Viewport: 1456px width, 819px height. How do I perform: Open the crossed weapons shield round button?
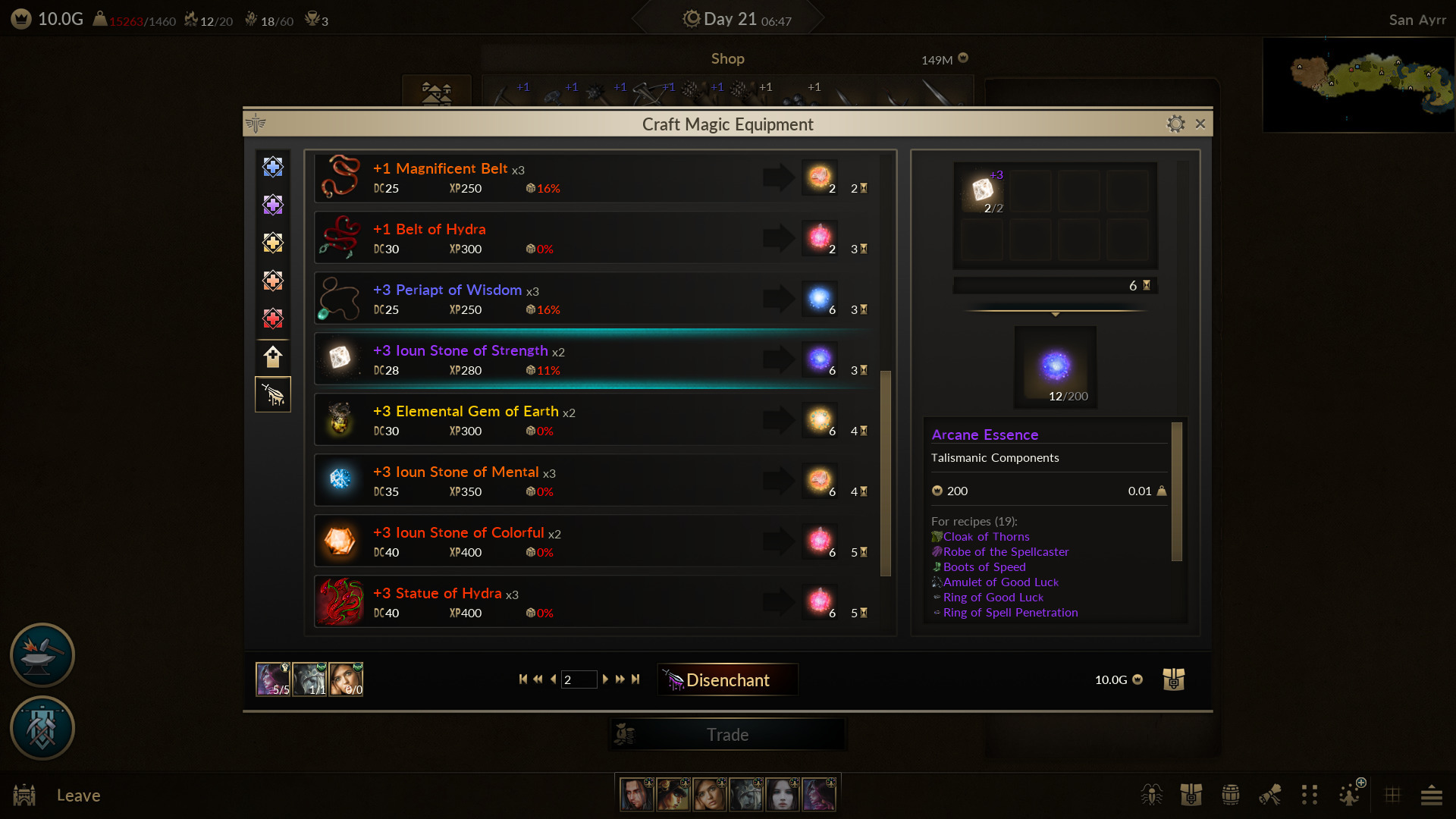tap(42, 728)
